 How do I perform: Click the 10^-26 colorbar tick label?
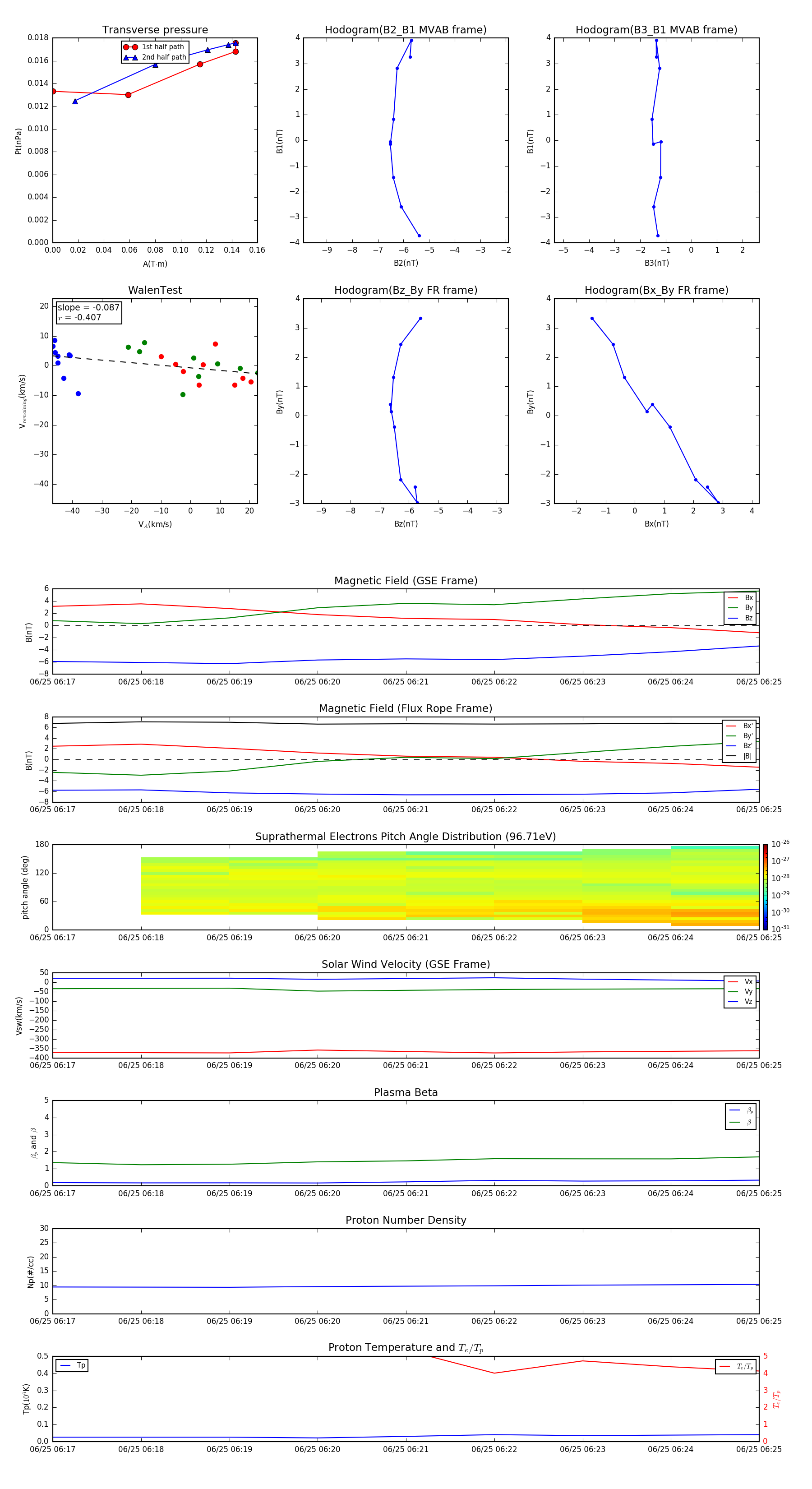pos(780,844)
